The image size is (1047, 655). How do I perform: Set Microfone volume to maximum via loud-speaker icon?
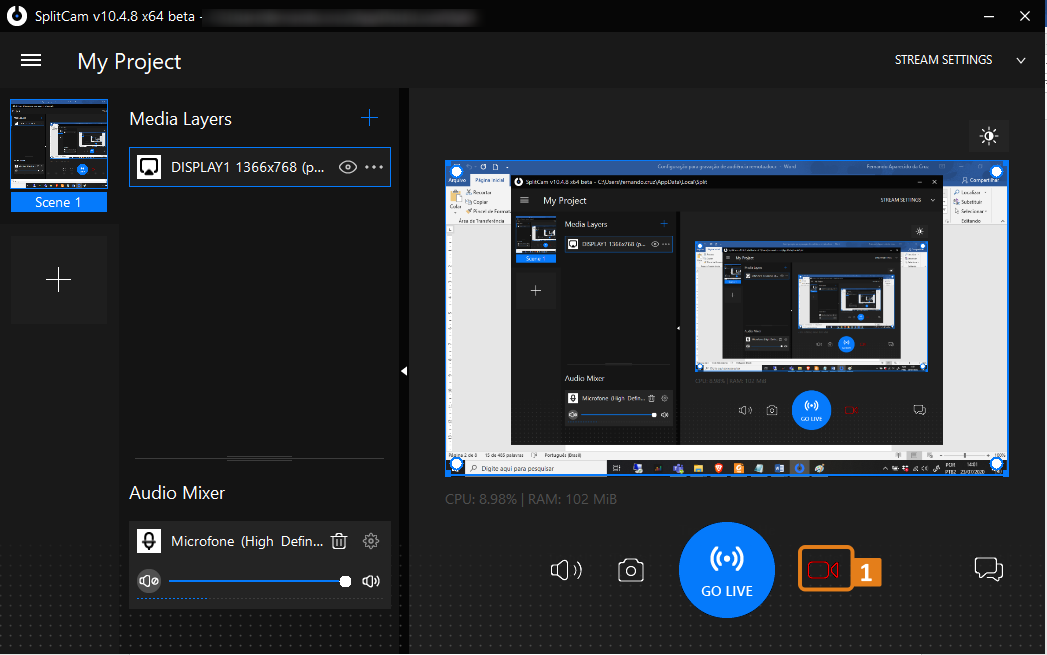coord(371,581)
